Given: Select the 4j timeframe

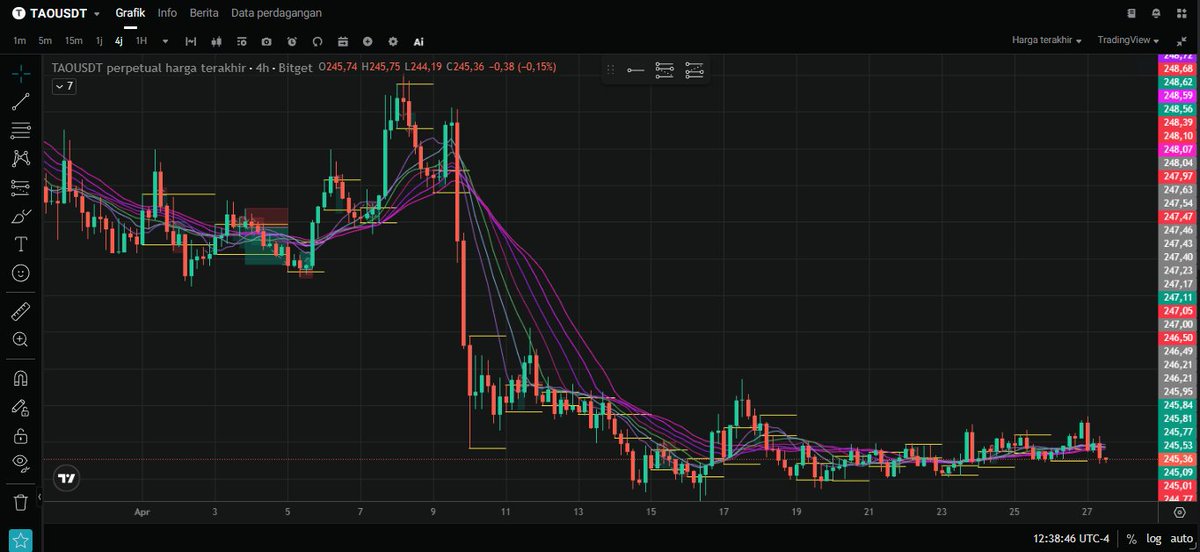Looking at the screenshot, I should tap(118, 41).
